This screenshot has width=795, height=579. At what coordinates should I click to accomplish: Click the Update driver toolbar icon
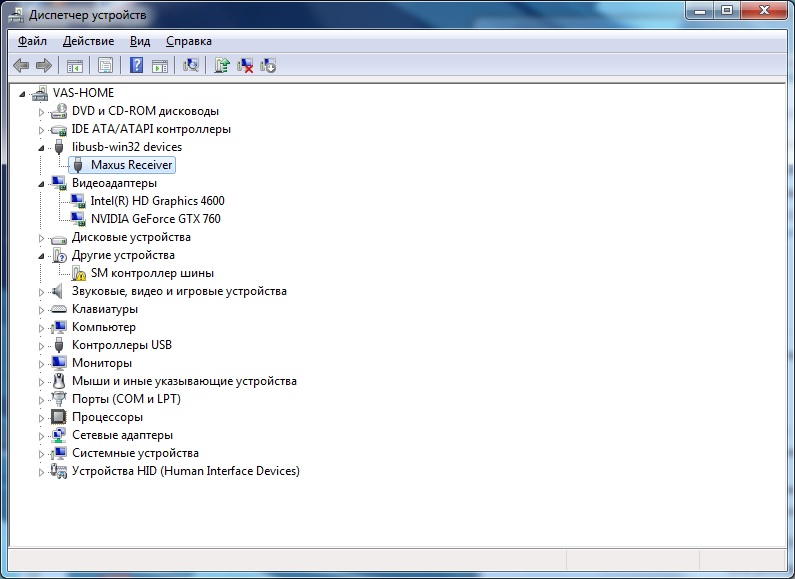pyautogui.click(x=222, y=65)
